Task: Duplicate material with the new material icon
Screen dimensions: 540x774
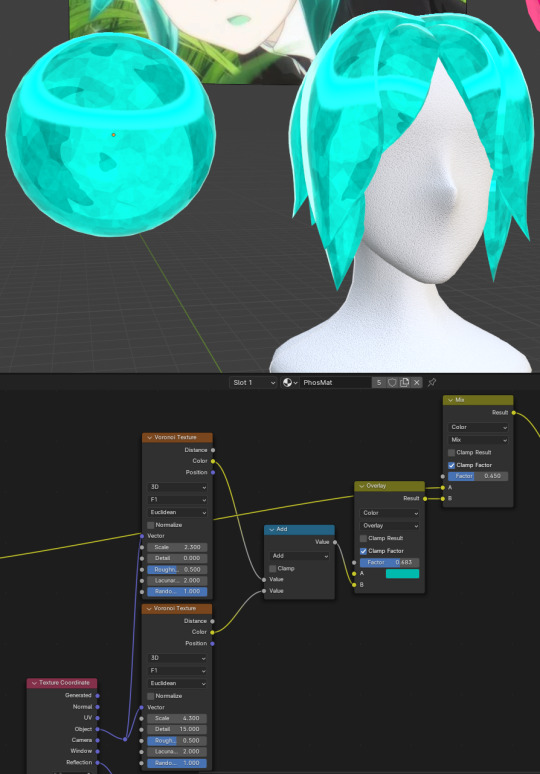Action: 404,383
